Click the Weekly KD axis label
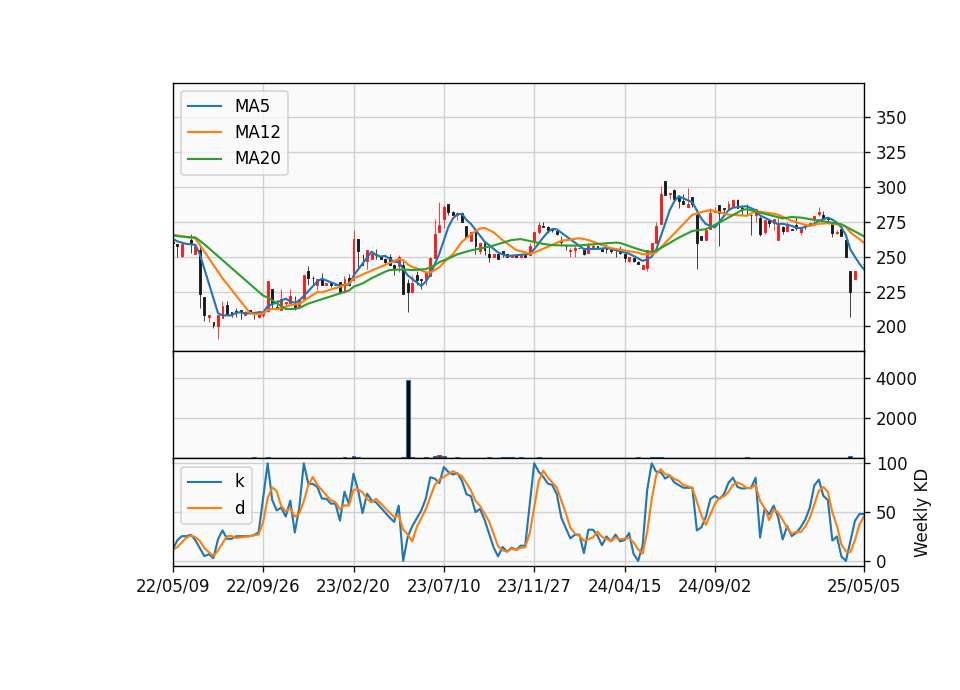Image resolution: width=960 pixels, height=690 pixels. 921,513
